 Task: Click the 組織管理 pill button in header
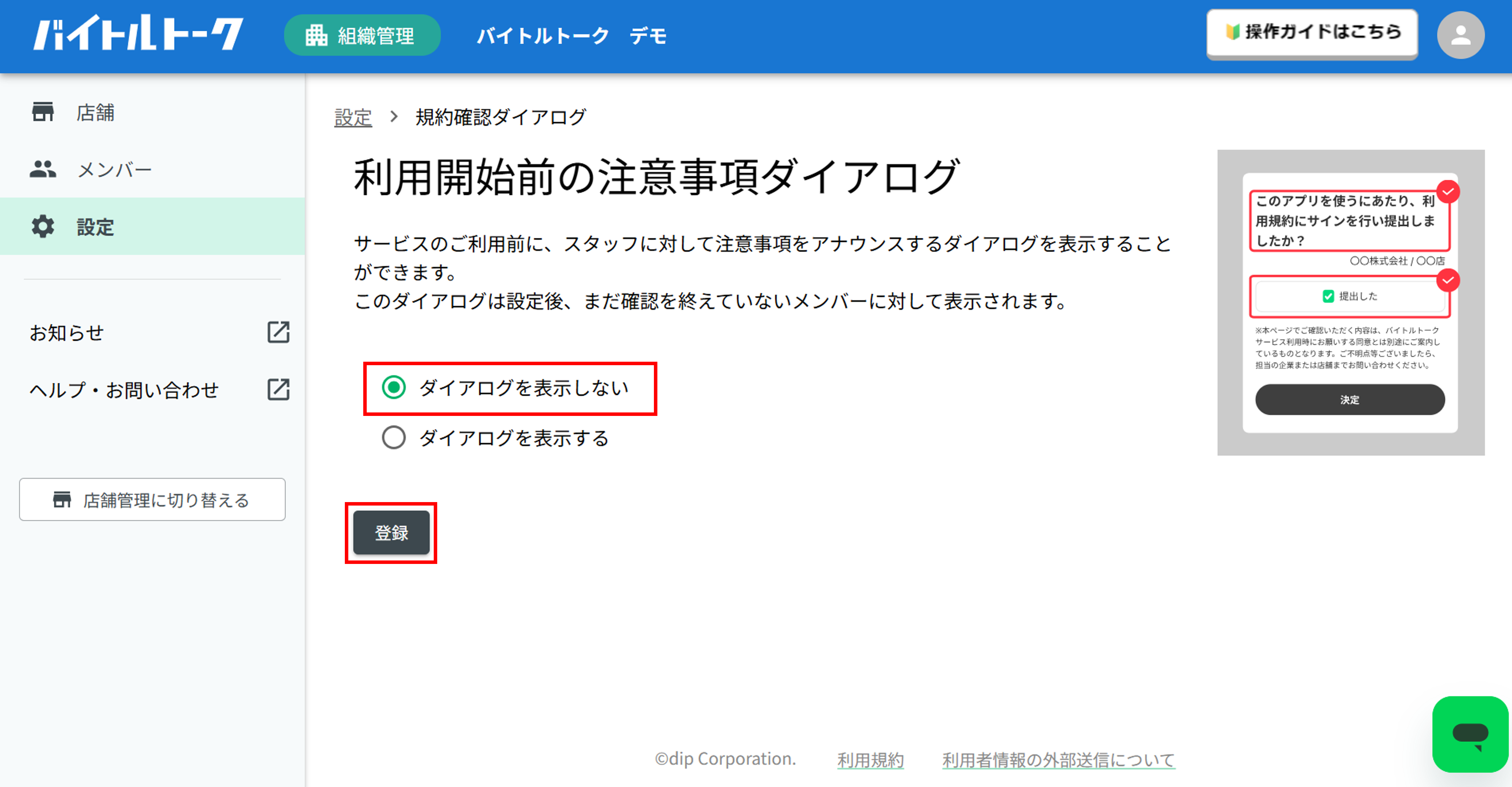(362, 35)
